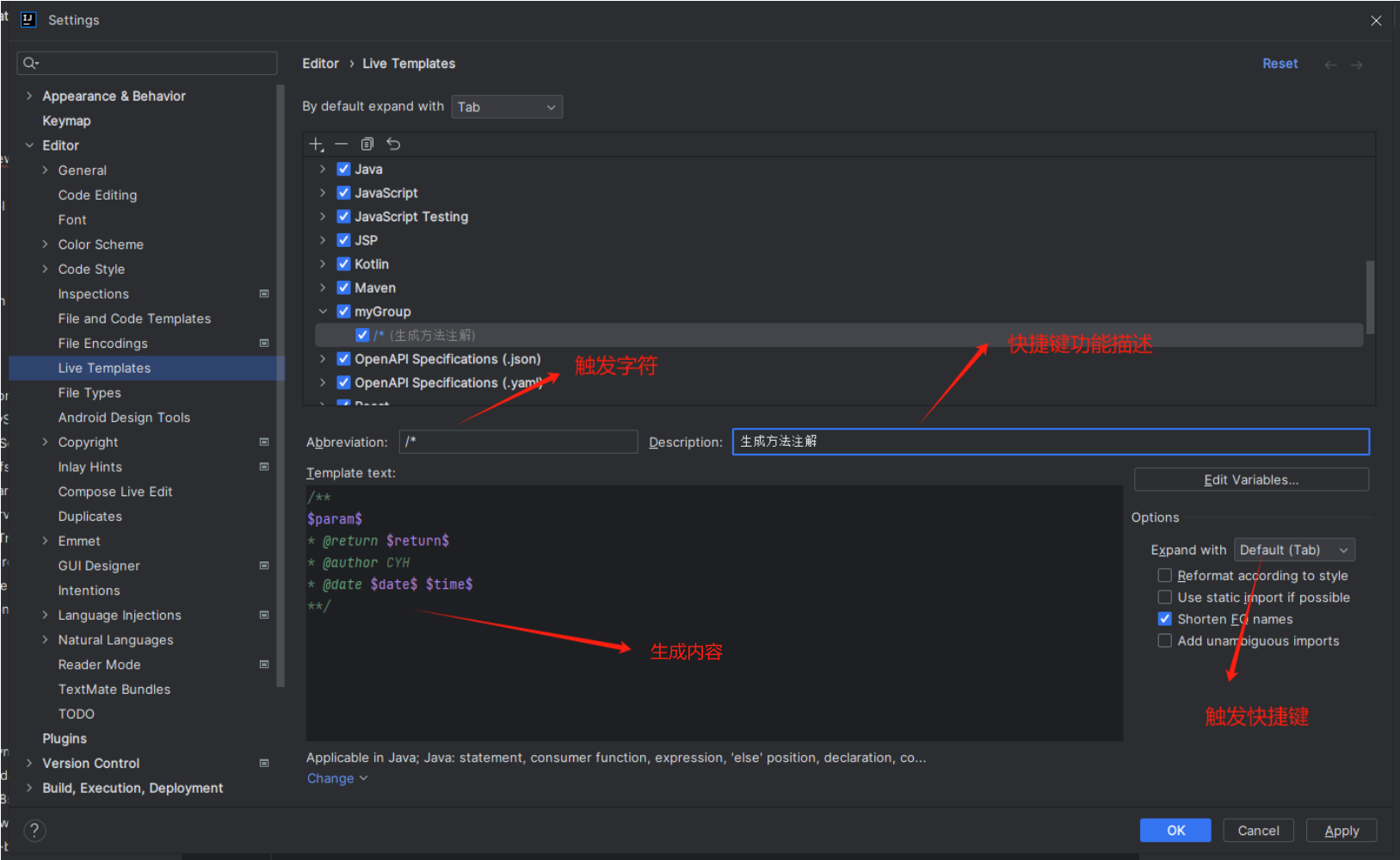
Task: Click project-level icon next to Version Control
Action: click(264, 764)
